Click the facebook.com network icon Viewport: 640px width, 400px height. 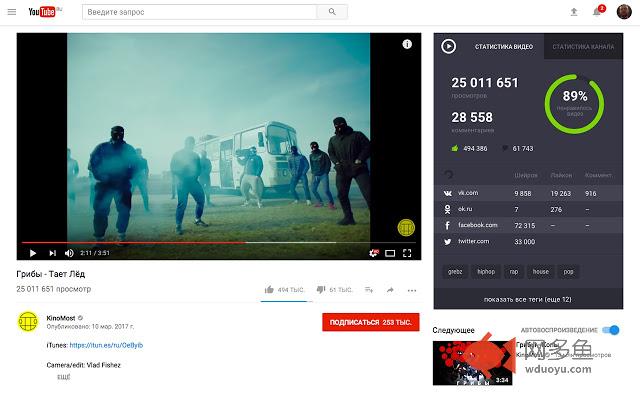(447, 225)
